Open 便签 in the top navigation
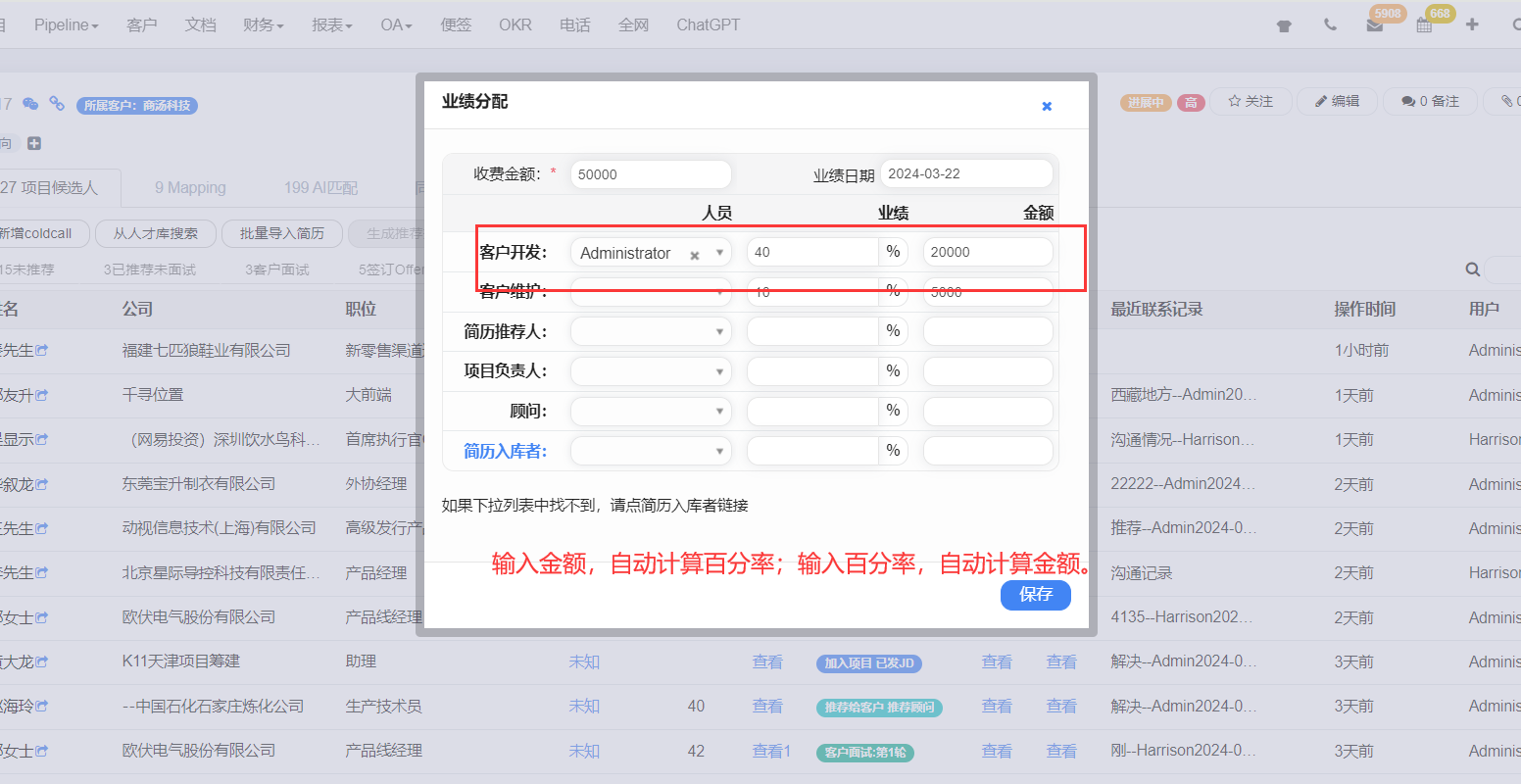 tap(456, 24)
